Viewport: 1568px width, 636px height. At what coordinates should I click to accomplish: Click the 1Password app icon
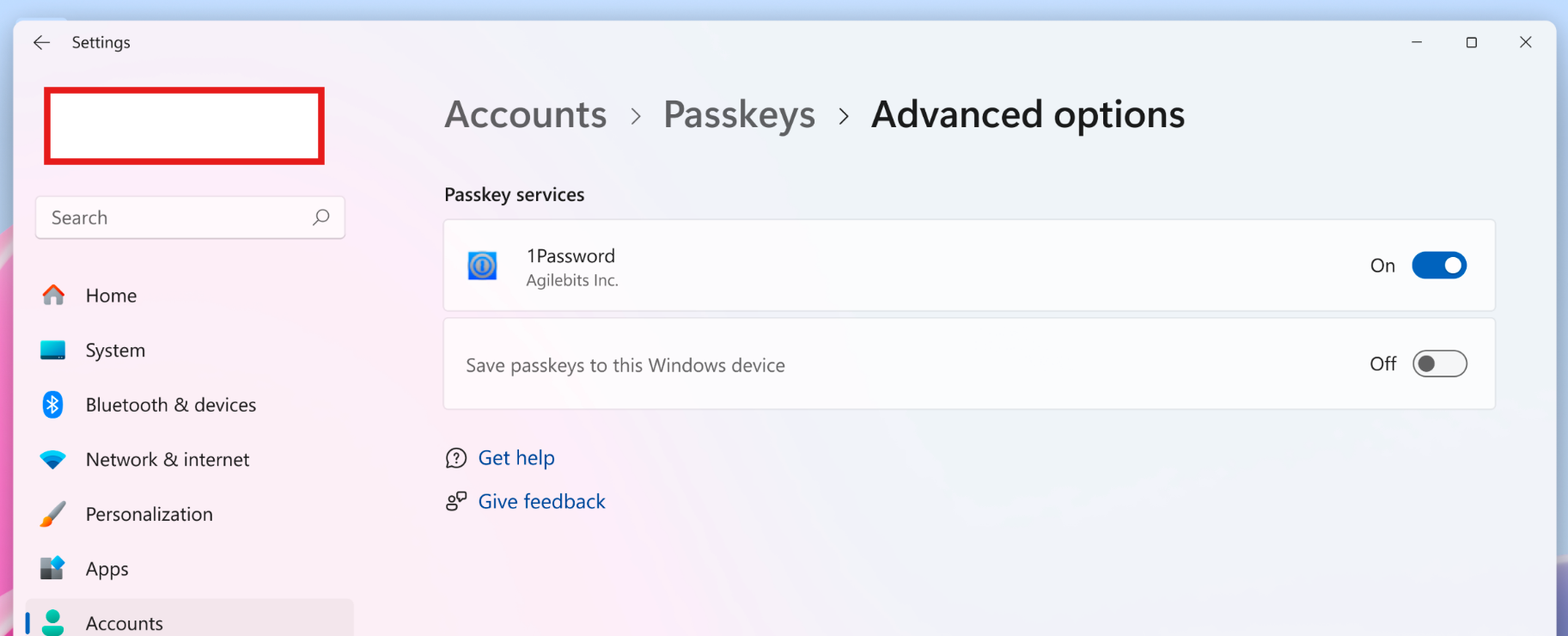482,266
